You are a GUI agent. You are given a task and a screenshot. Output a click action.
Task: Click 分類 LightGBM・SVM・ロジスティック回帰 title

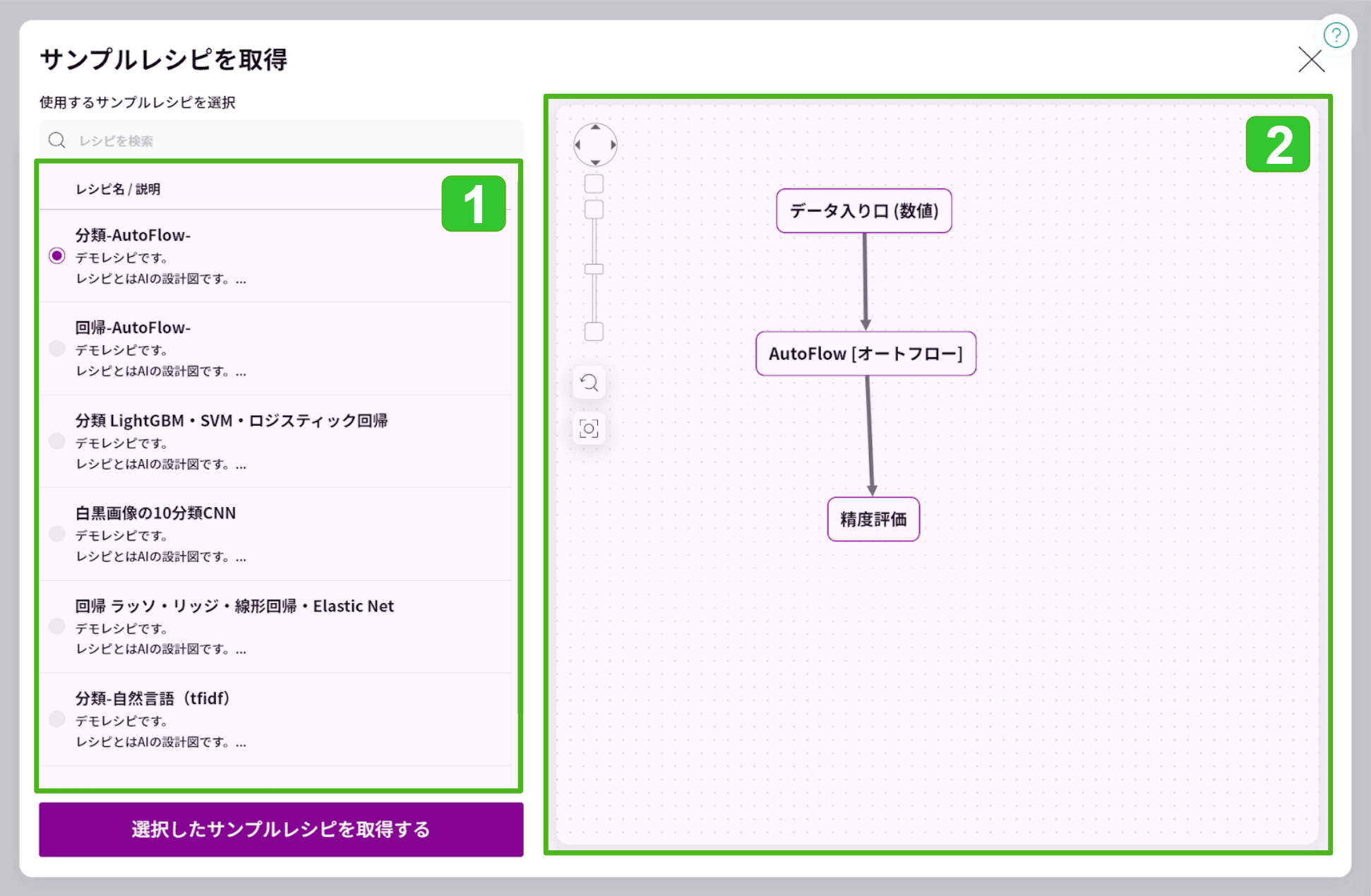pyautogui.click(x=232, y=421)
